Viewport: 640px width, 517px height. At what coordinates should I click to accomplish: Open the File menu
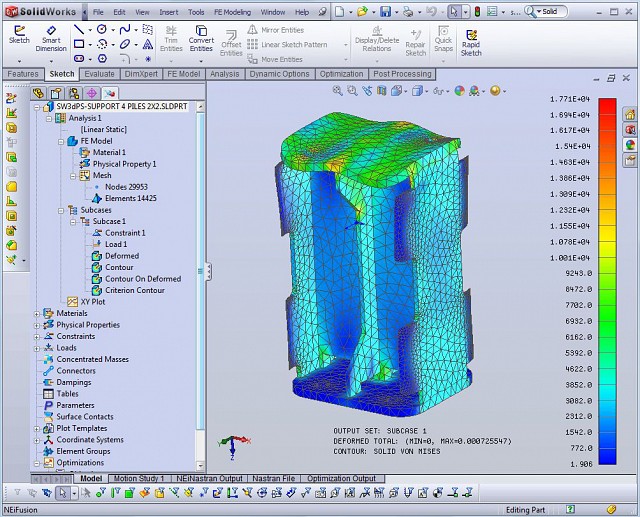pos(98,12)
